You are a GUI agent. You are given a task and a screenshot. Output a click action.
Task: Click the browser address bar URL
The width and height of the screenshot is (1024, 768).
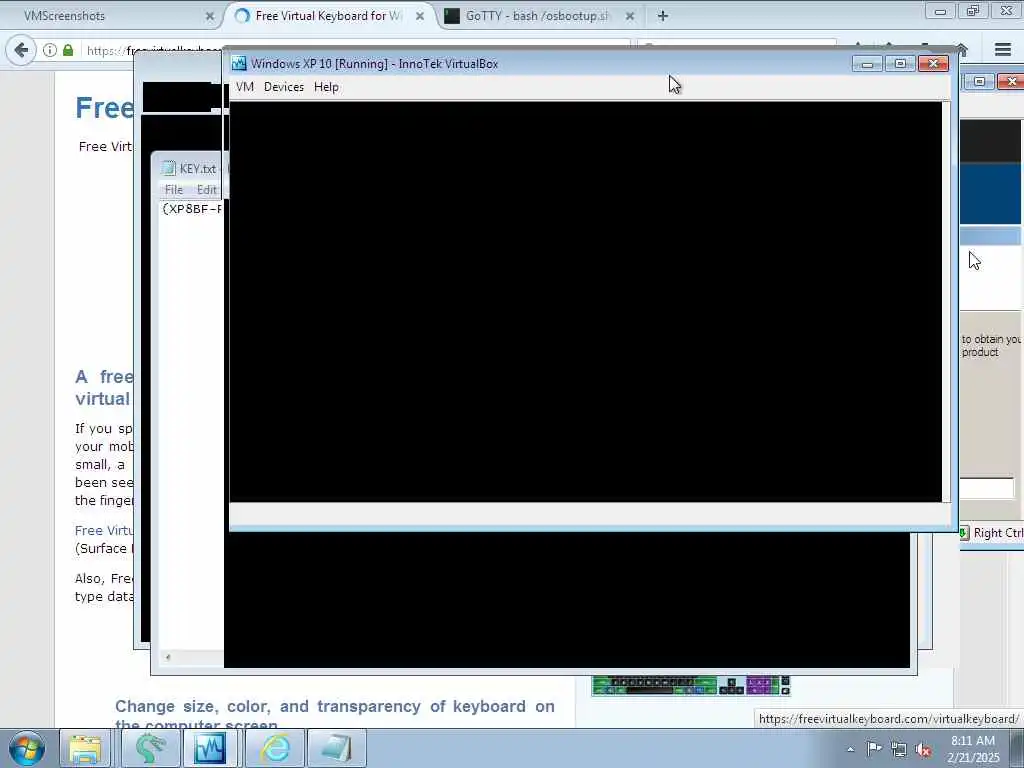[x=153, y=50]
